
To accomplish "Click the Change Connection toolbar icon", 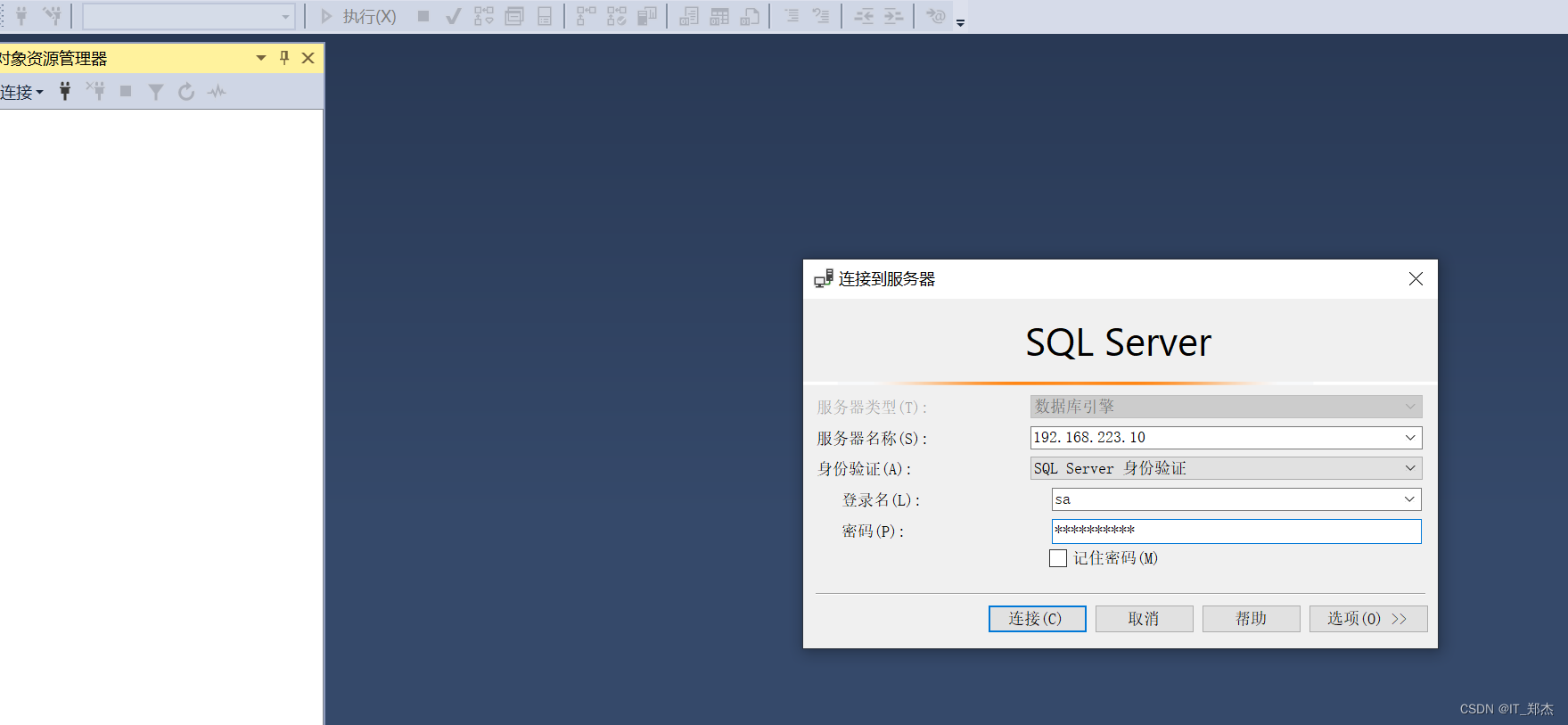I will (53, 16).
